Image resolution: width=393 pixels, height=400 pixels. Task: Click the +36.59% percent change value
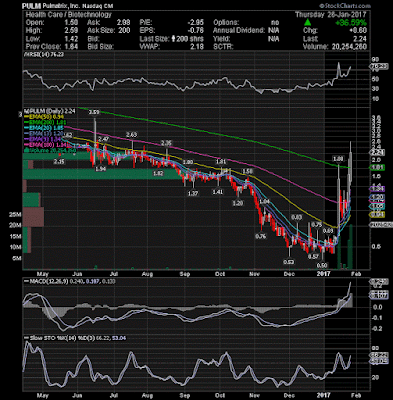click(351, 23)
